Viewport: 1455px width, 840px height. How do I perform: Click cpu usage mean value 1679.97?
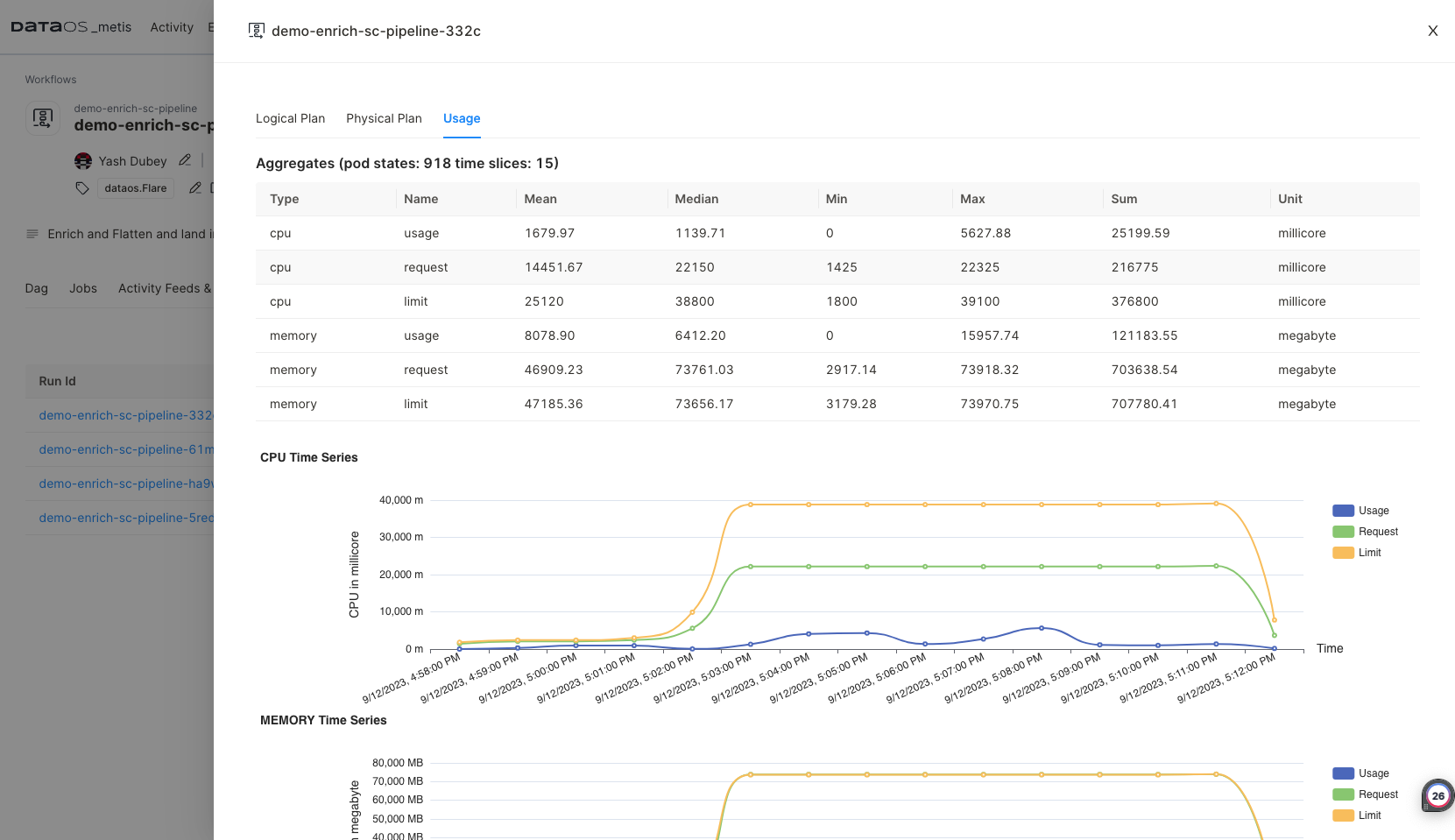point(550,233)
